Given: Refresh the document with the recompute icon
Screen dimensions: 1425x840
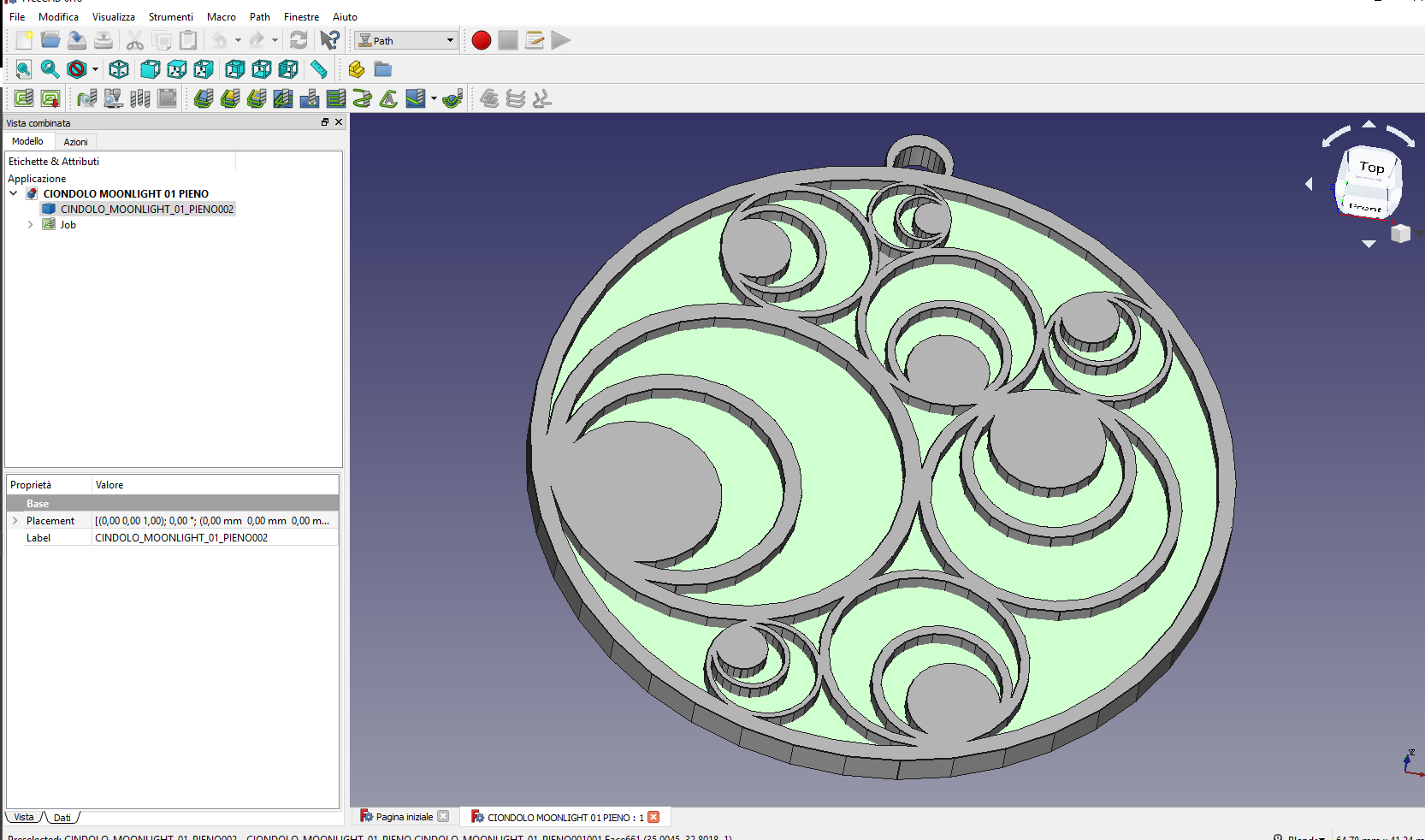Looking at the screenshot, I should point(299,40).
